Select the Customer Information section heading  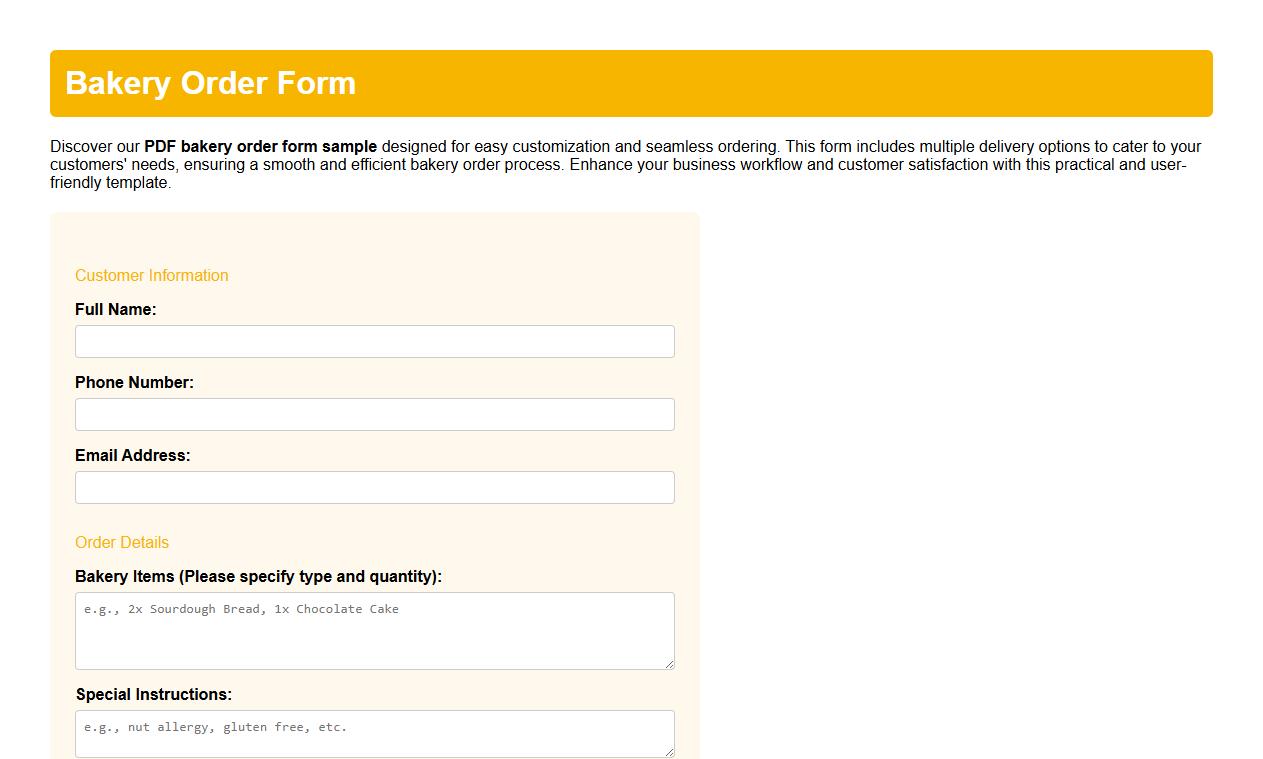pyautogui.click(x=151, y=275)
